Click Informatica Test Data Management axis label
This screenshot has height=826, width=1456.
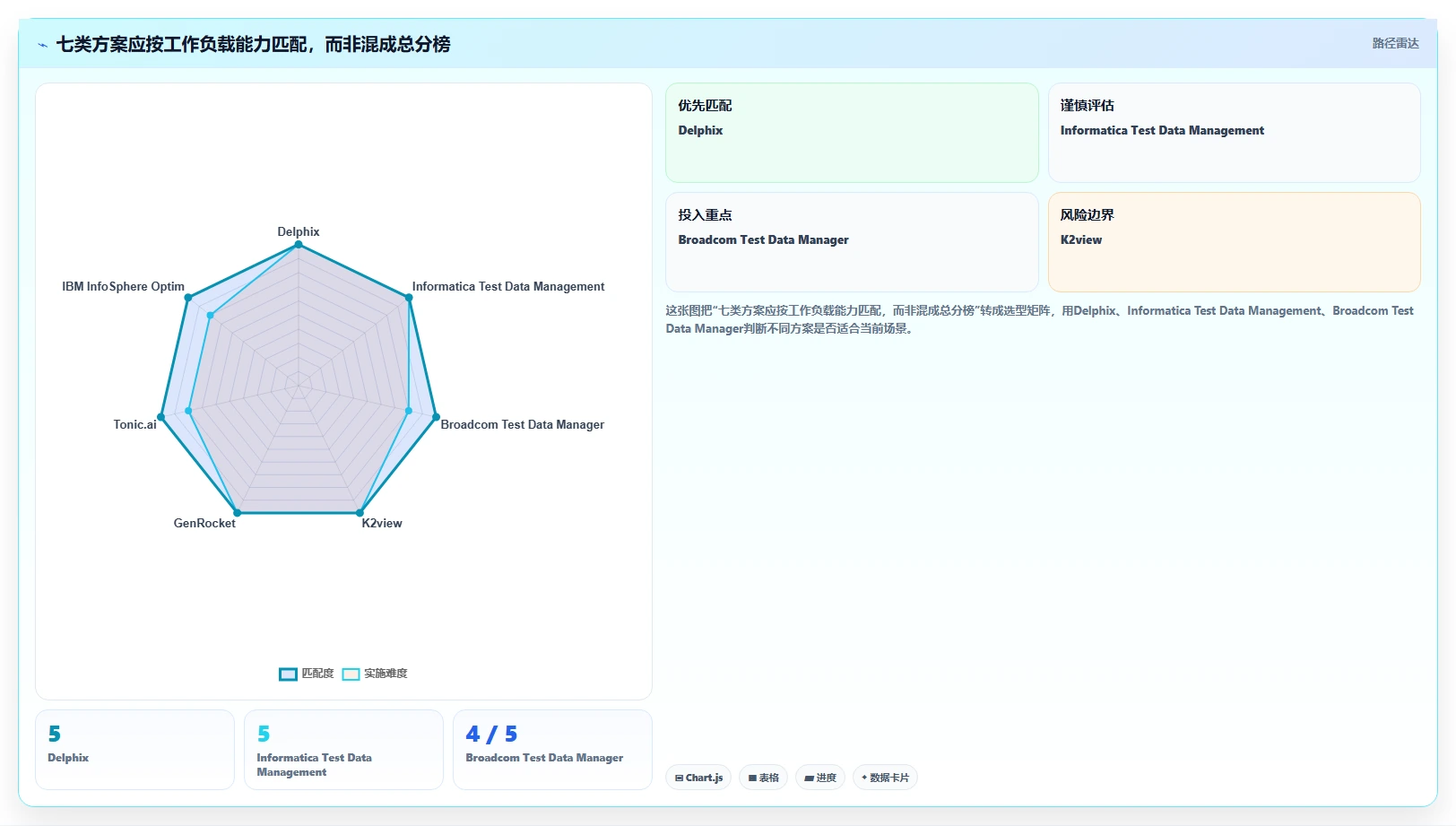click(508, 287)
